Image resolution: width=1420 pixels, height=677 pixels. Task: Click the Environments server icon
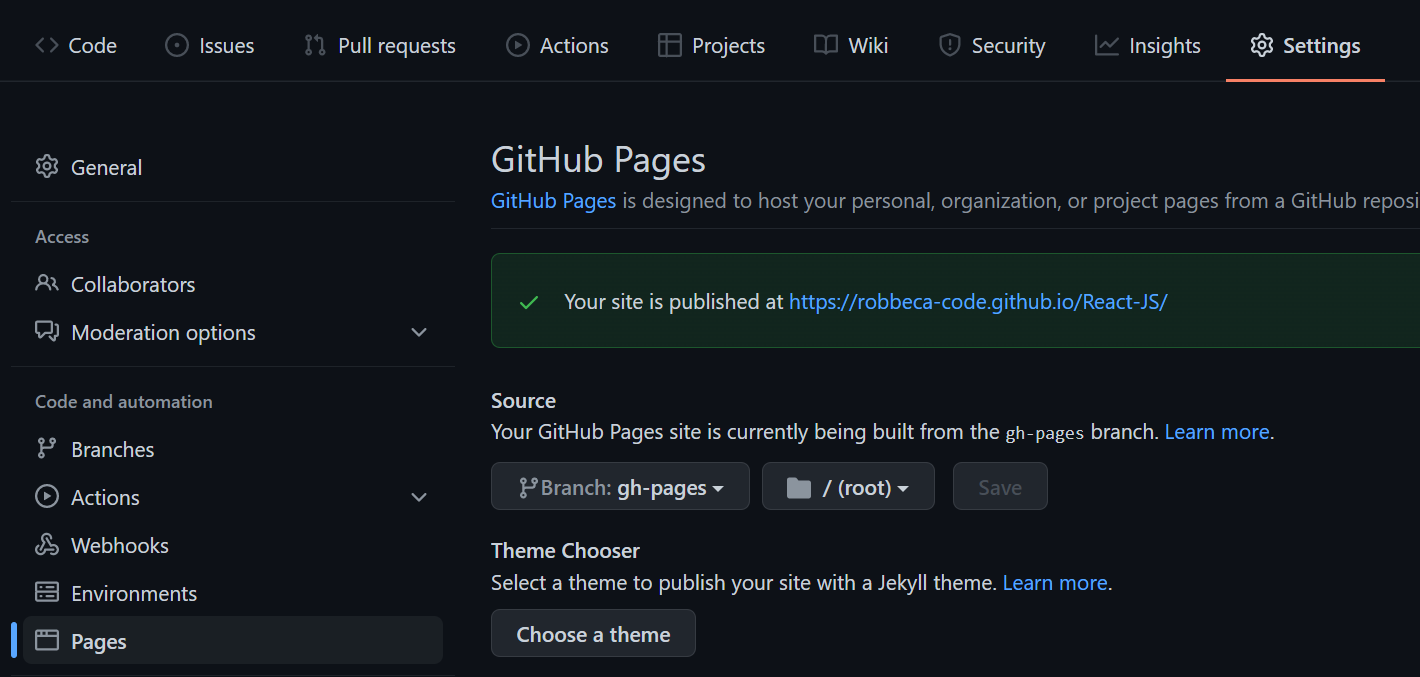tap(47, 592)
